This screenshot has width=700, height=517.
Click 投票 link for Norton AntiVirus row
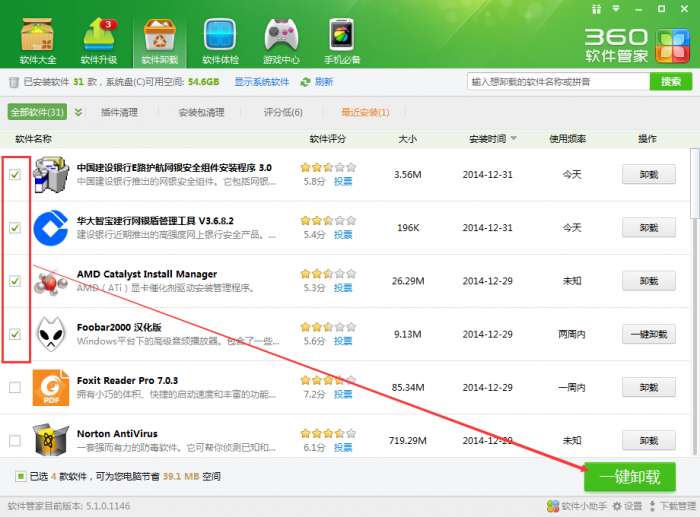click(x=343, y=447)
